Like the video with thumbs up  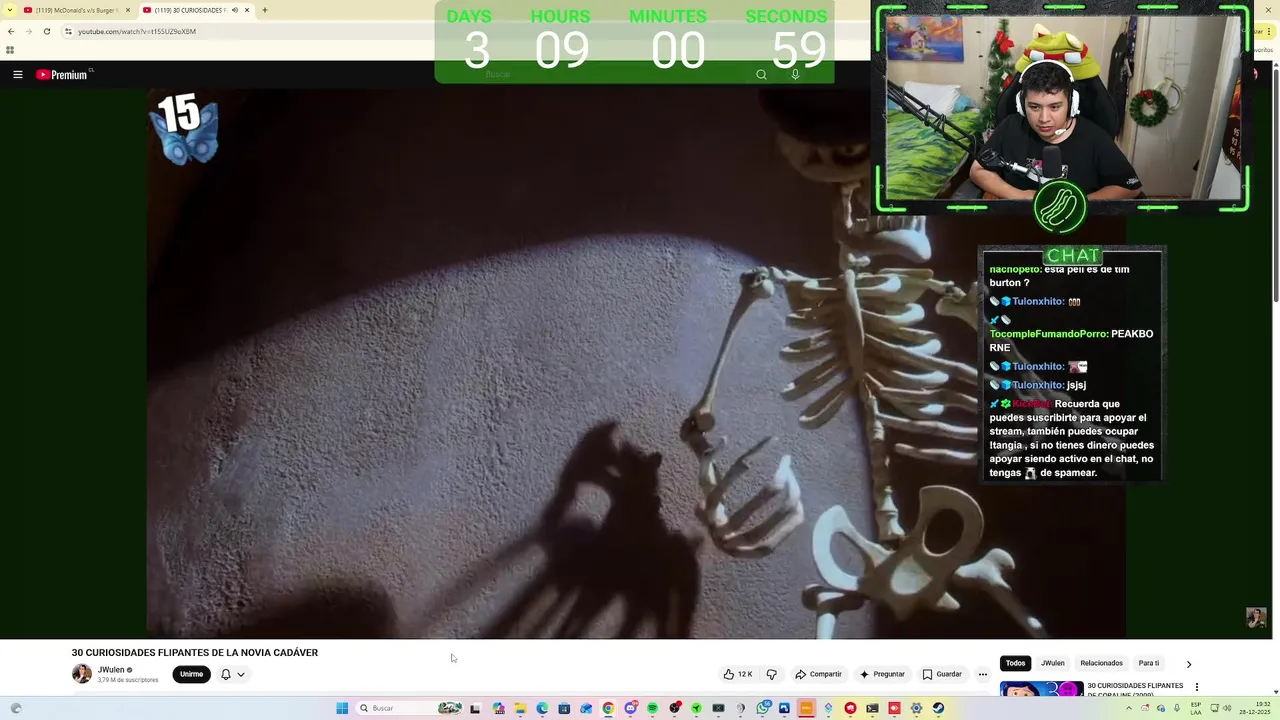(738, 674)
